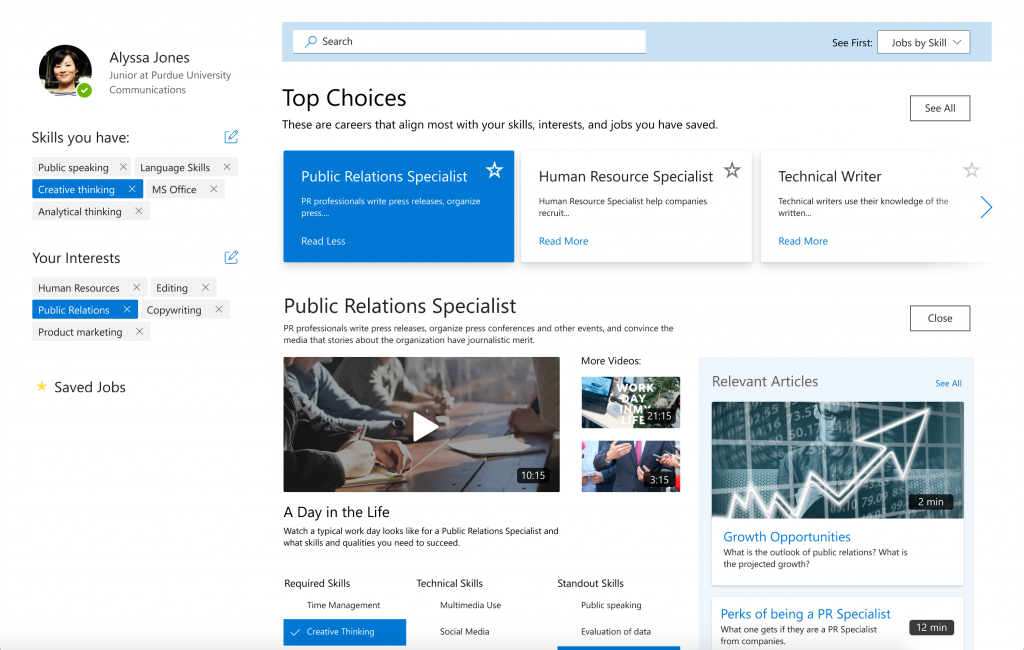Image resolution: width=1024 pixels, height=650 pixels.
Task: Click the next arrow on career cards
Action: [986, 207]
